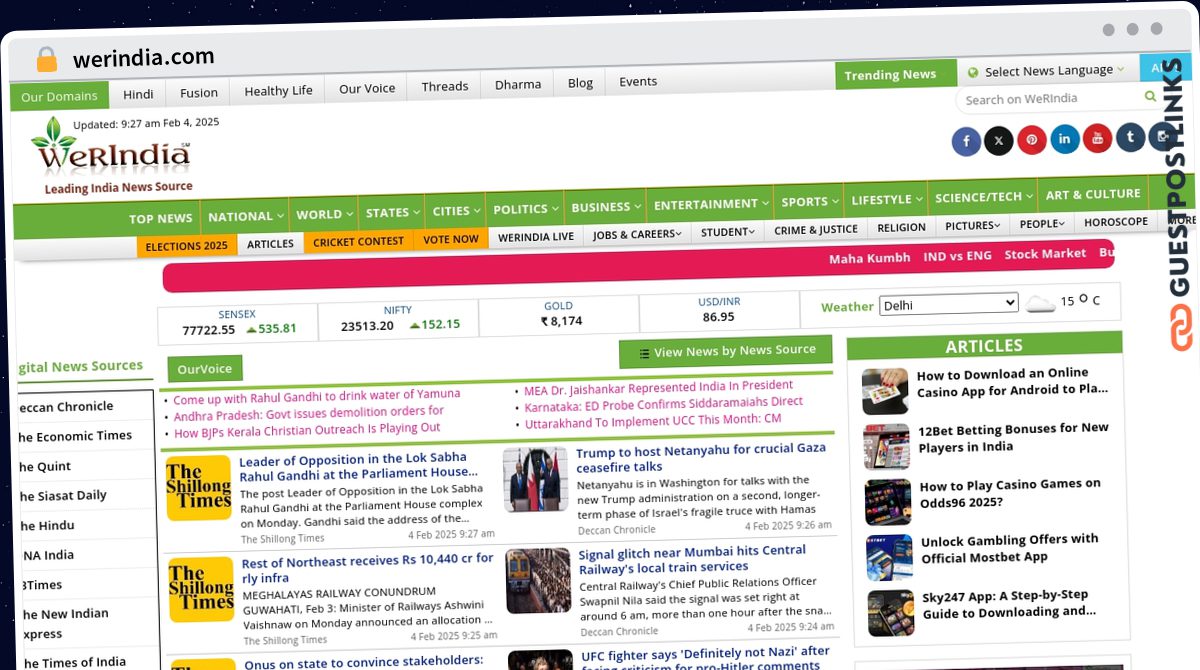Expand the SCIENCE/TECH menu
Image resolution: width=1200 pixels, height=670 pixels.
coord(983,197)
